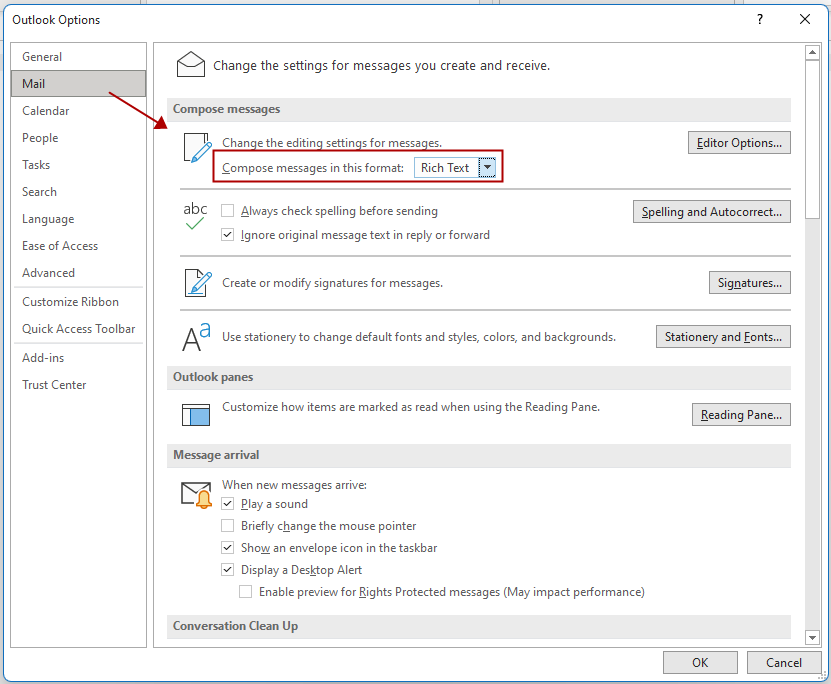Click the envelope with bell arrival icon

tap(197, 495)
